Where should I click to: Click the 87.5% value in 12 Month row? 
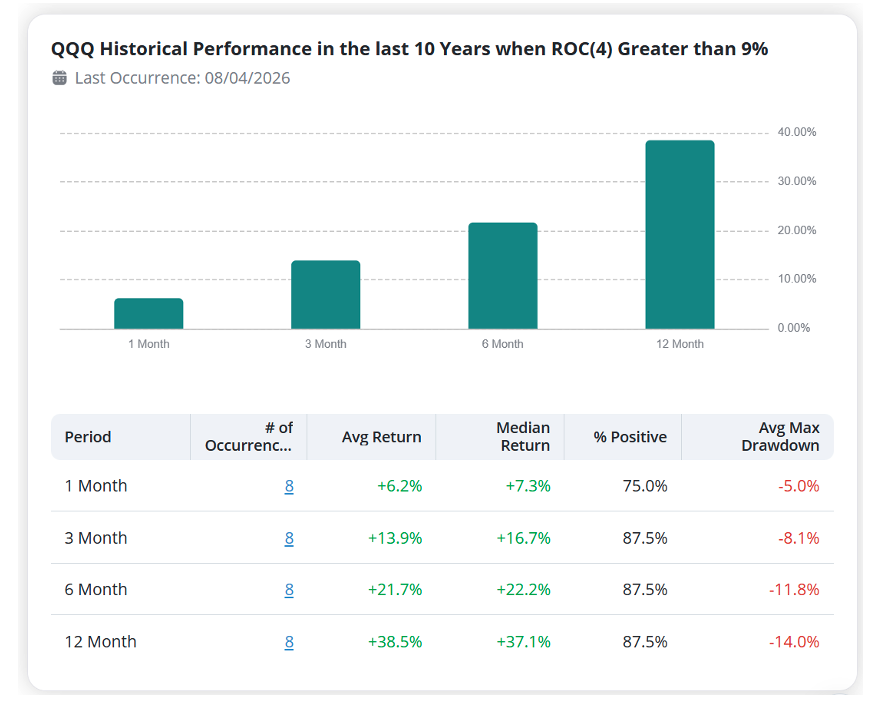[x=645, y=642]
